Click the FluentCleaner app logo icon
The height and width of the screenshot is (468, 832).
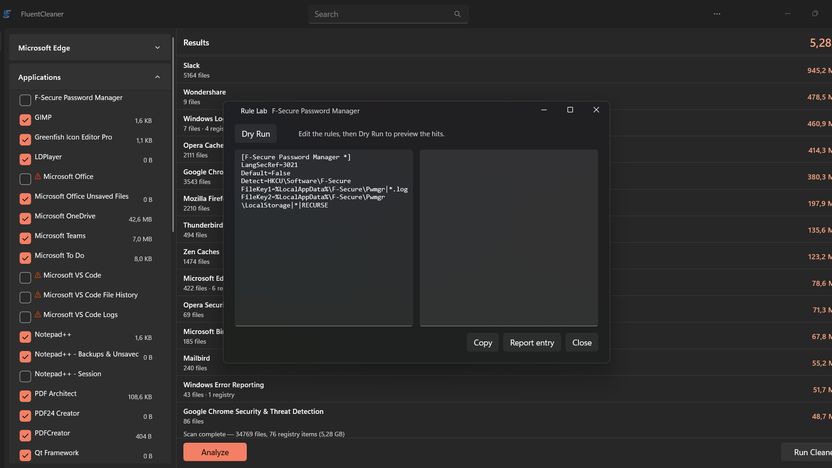click(x=7, y=14)
